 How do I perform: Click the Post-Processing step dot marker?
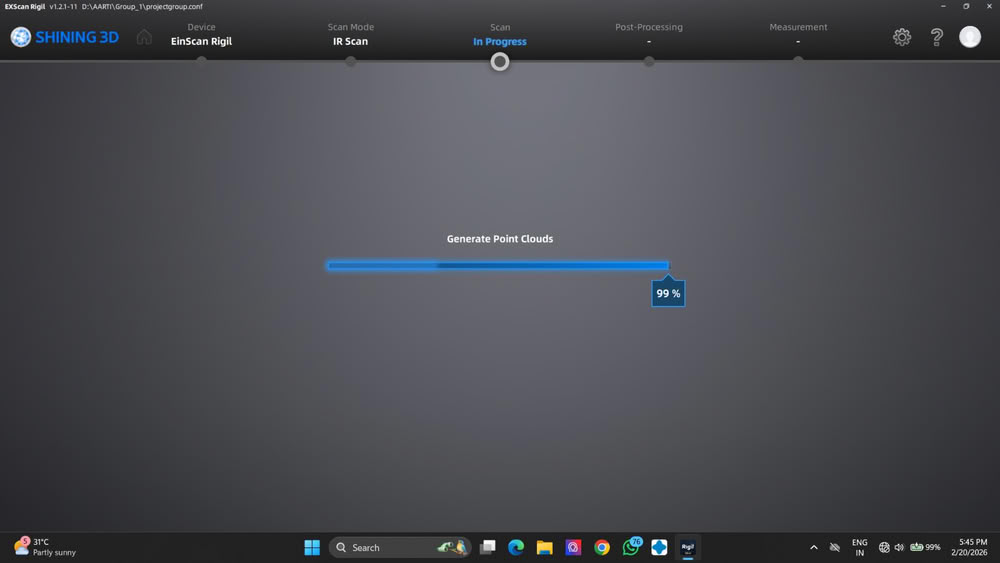(x=649, y=61)
